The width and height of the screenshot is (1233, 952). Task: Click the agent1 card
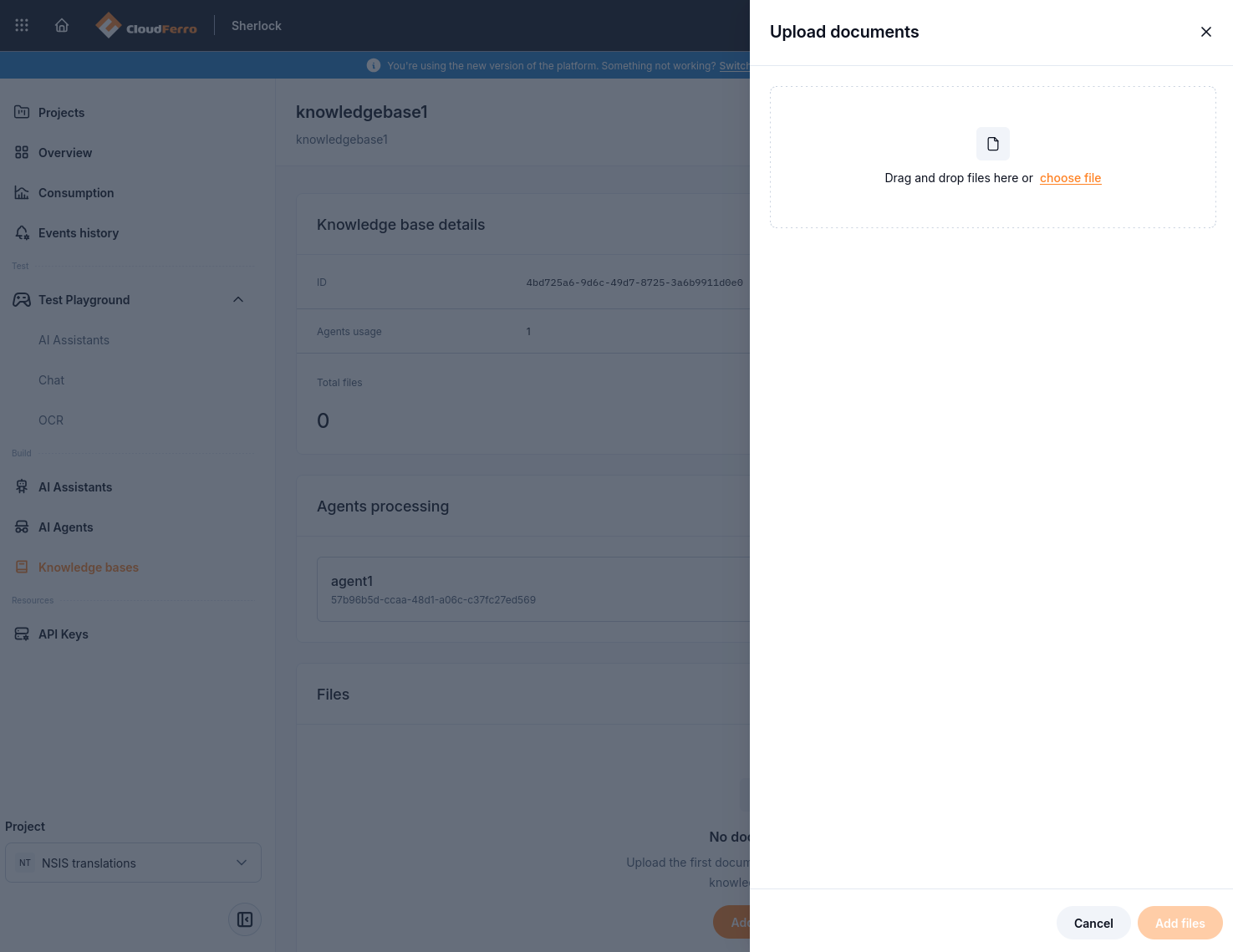(533, 589)
